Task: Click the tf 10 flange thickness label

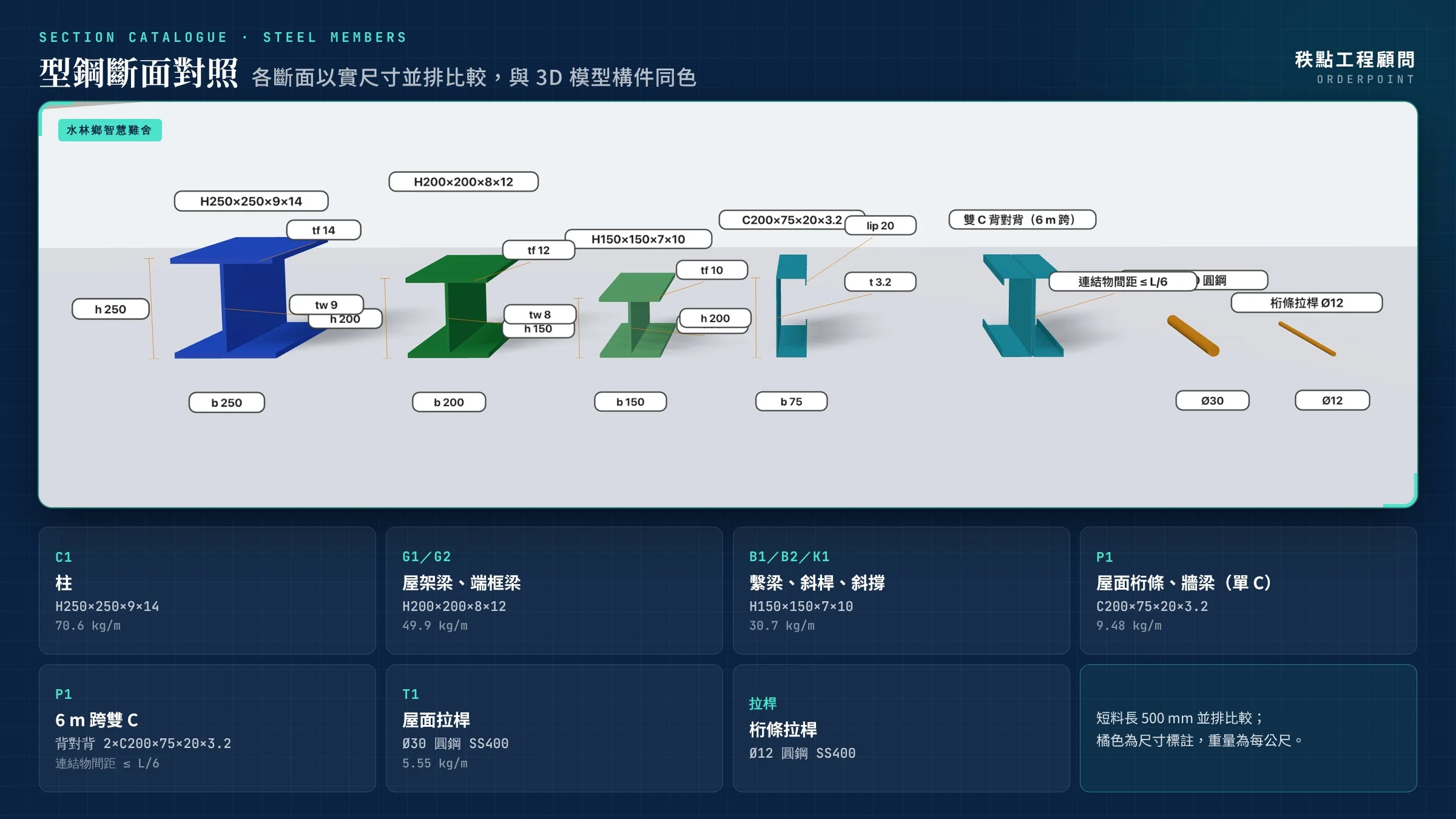Action: click(x=712, y=270)
